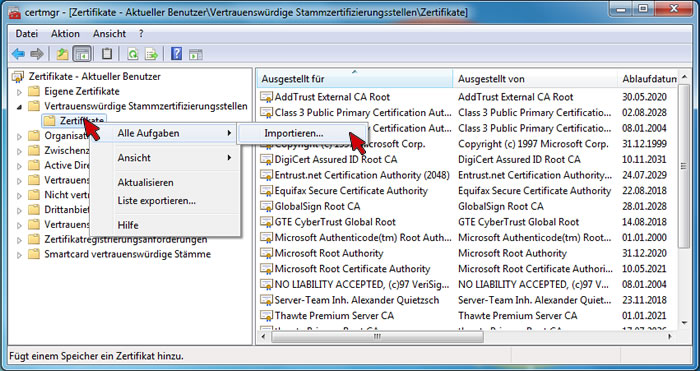Open the Help question mark icon

point(176,54)
